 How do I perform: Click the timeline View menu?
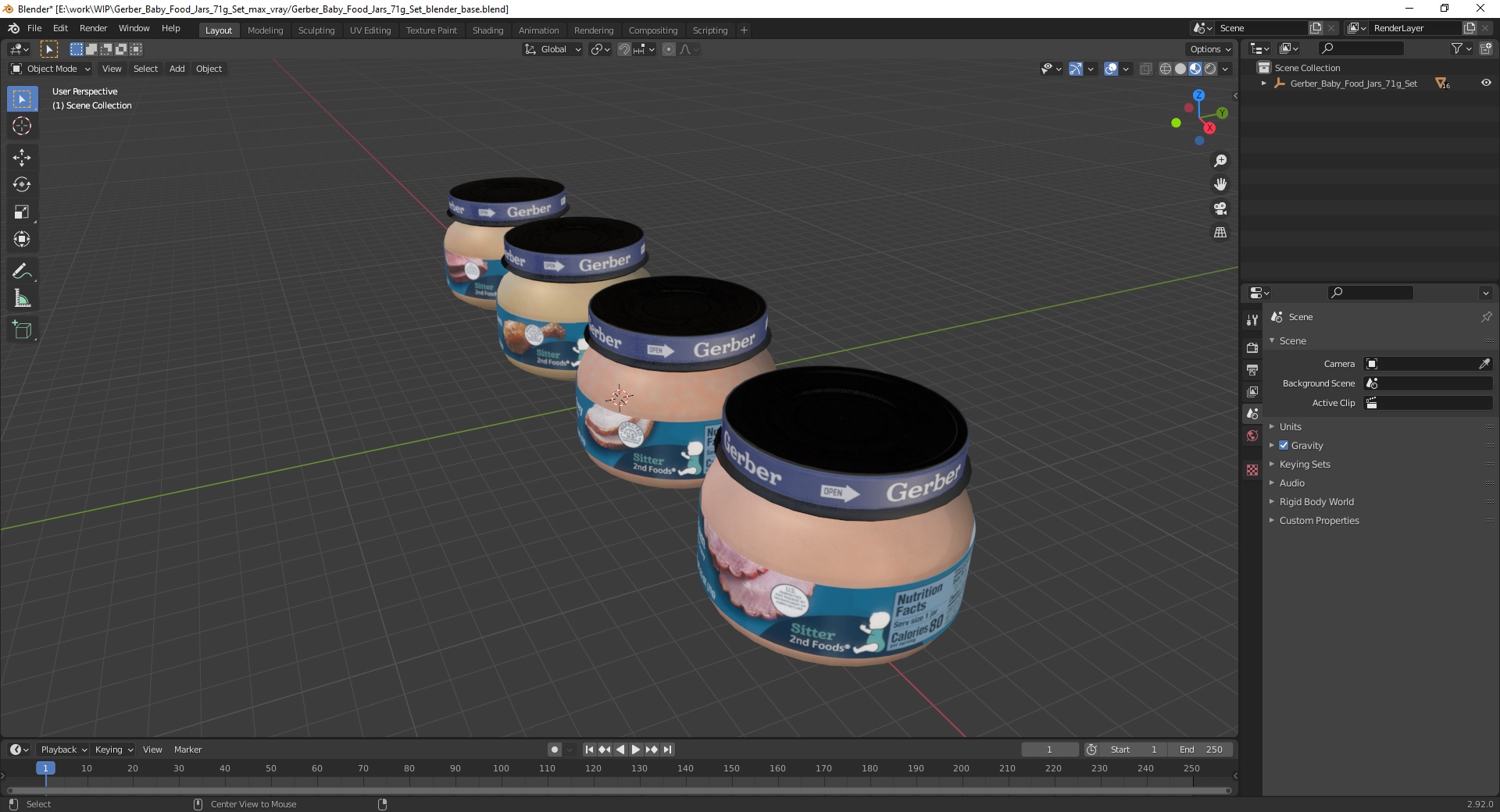152,750
